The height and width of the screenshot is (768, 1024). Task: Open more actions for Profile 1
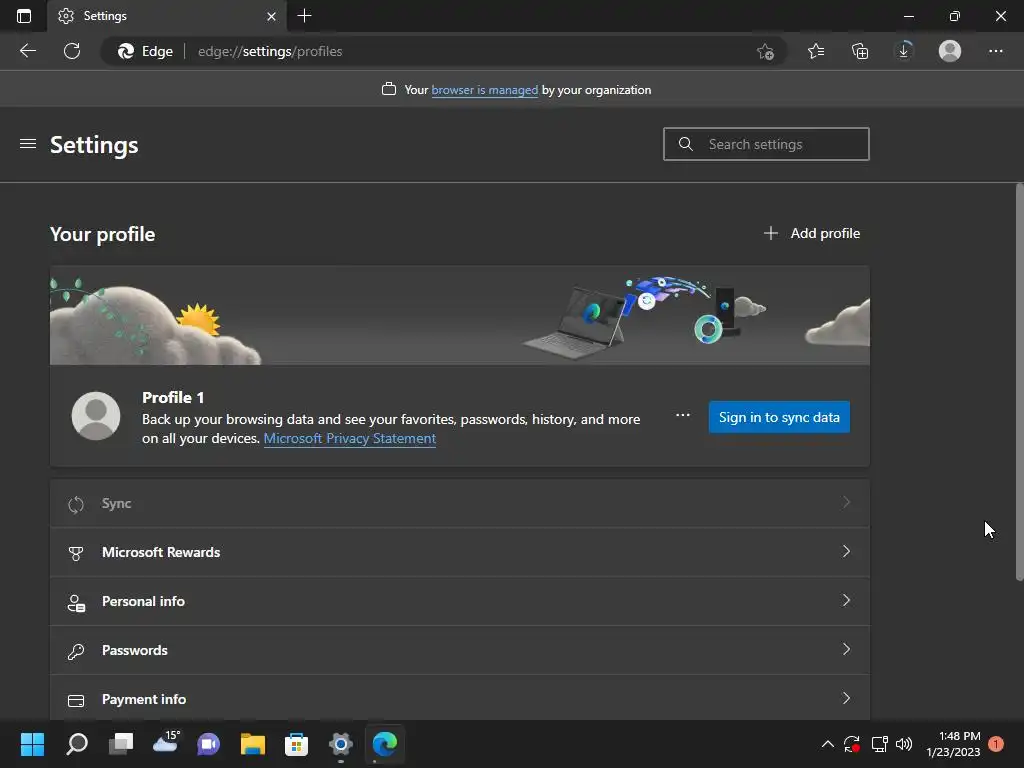682,415
